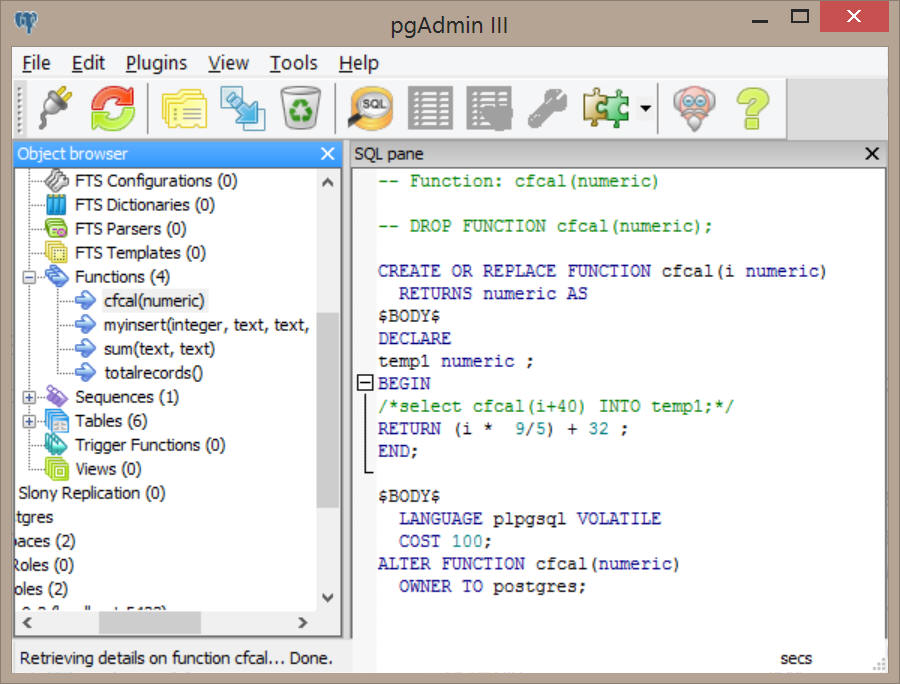Select the myinsert function

[x=206, y=325]
